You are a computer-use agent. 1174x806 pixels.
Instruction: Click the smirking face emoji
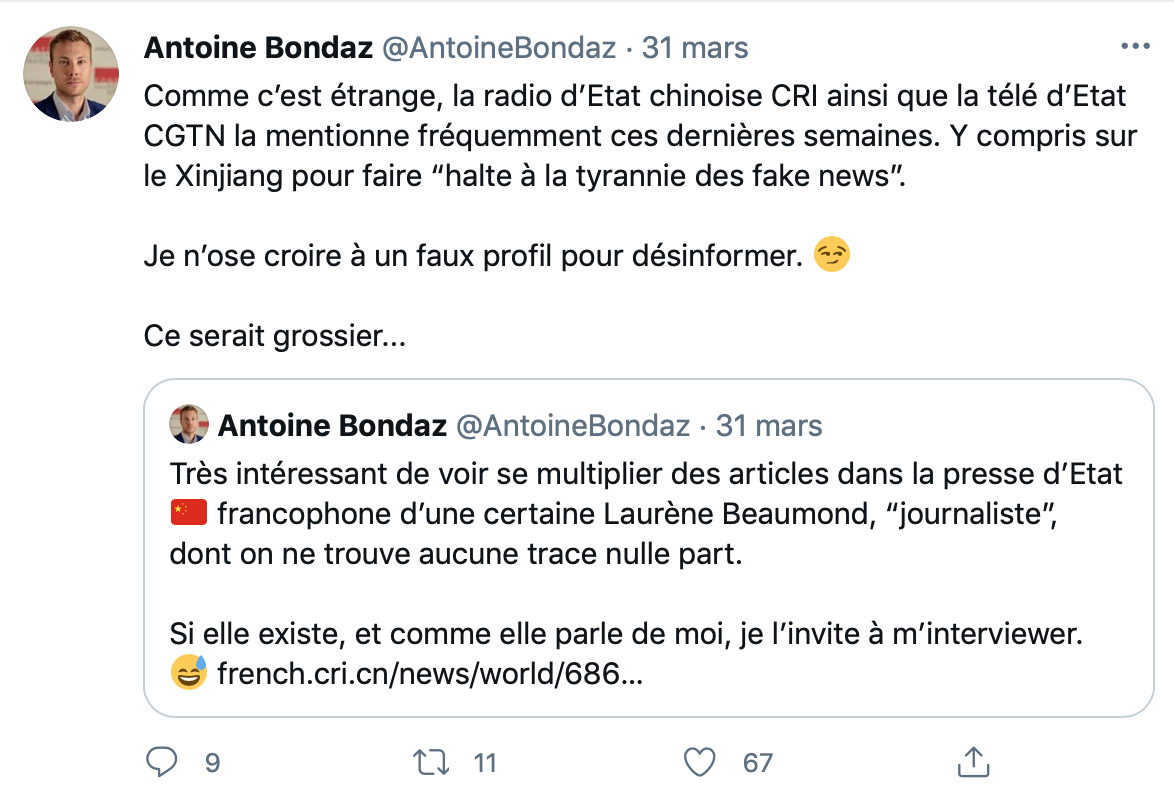pos(832,257)
